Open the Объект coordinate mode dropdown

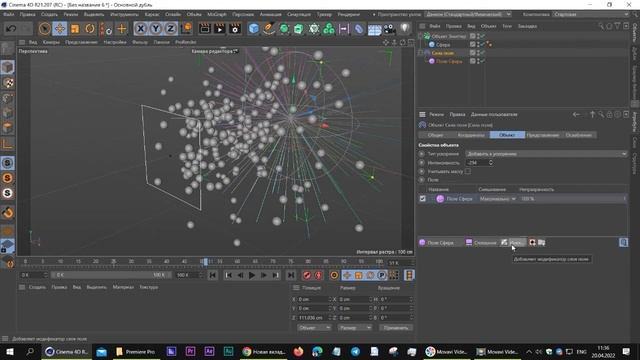[313, 328]
